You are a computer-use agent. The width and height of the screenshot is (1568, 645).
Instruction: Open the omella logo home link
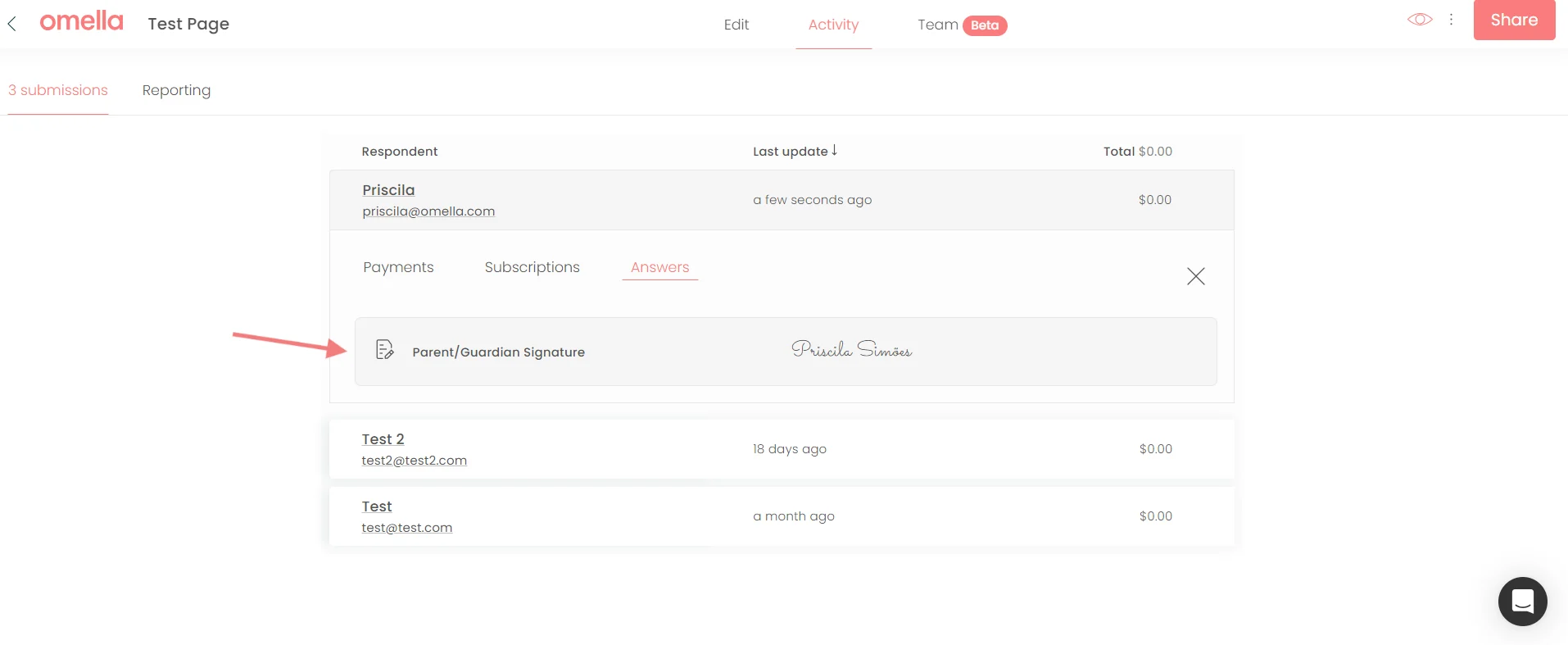click(x=81, y=21)
